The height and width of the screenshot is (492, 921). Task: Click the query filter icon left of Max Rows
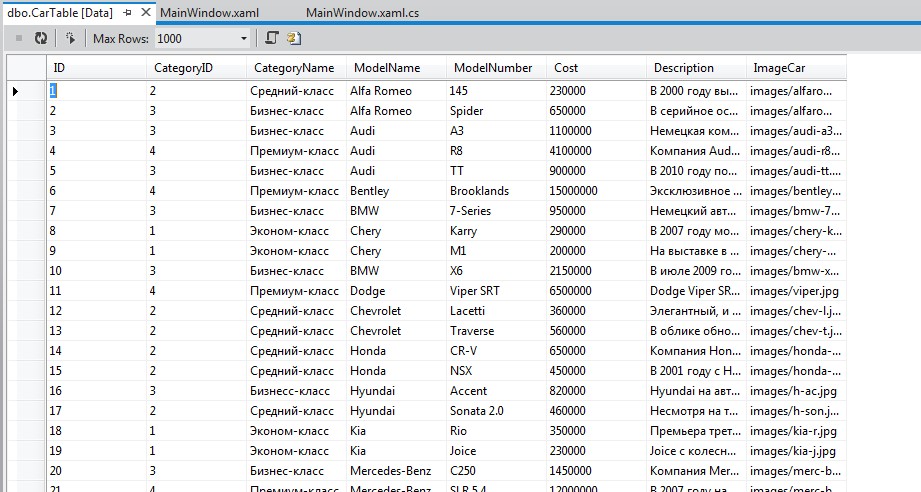pyautogui.click(x=70, y=39)
